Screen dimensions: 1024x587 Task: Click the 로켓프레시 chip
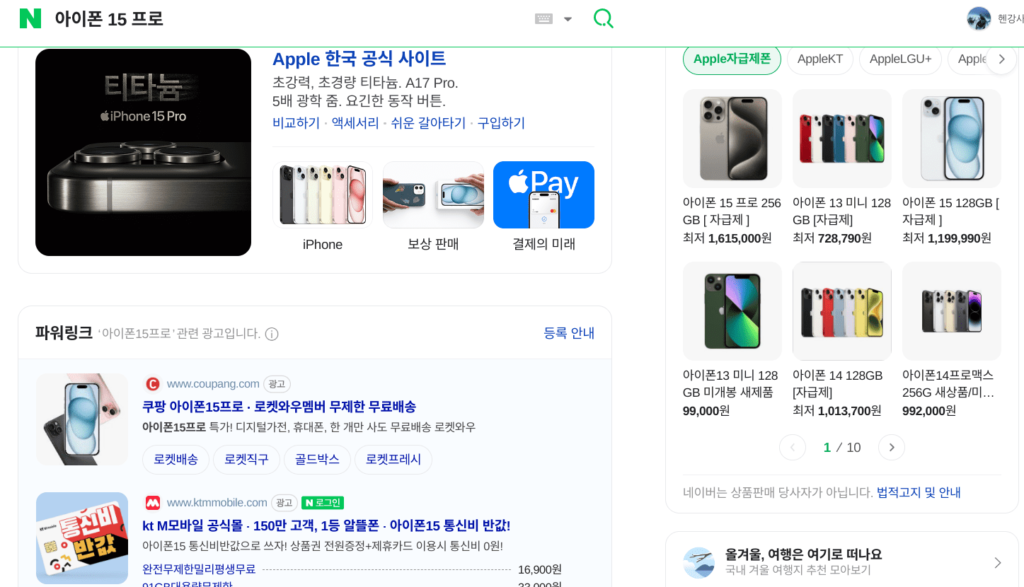tap(393, 460)
